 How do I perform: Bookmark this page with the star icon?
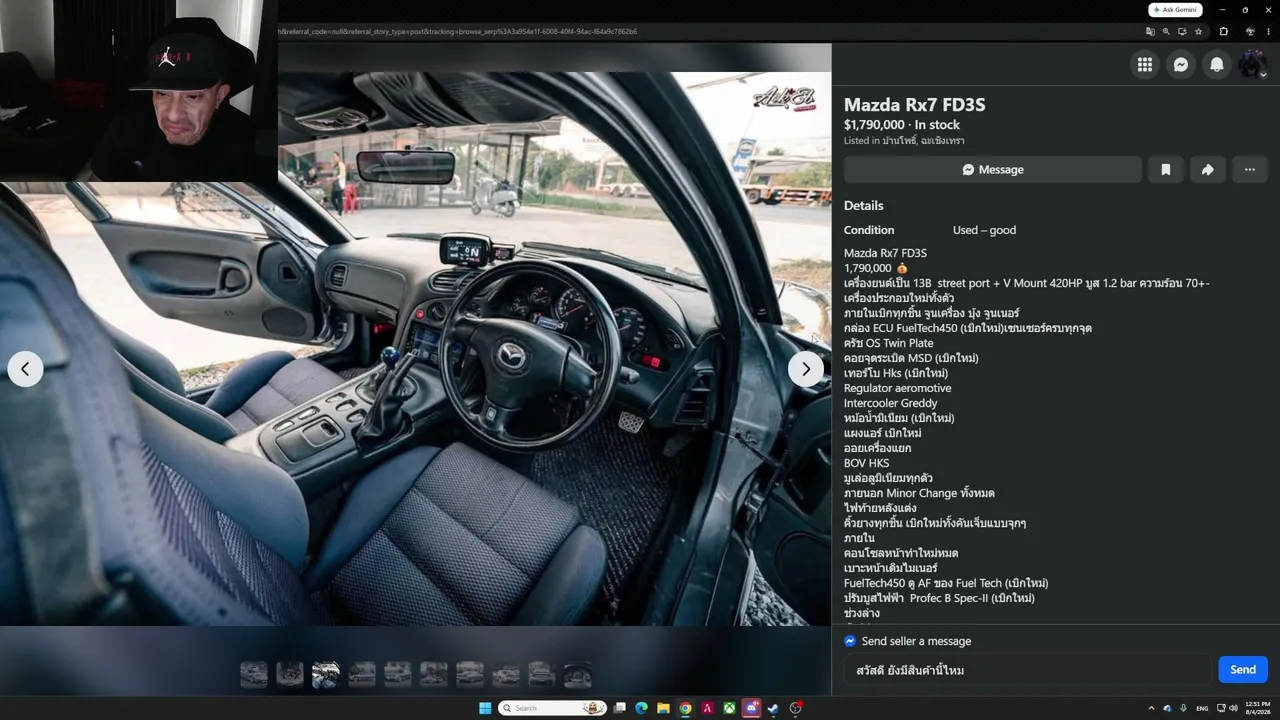click(x=1198, y=31)
